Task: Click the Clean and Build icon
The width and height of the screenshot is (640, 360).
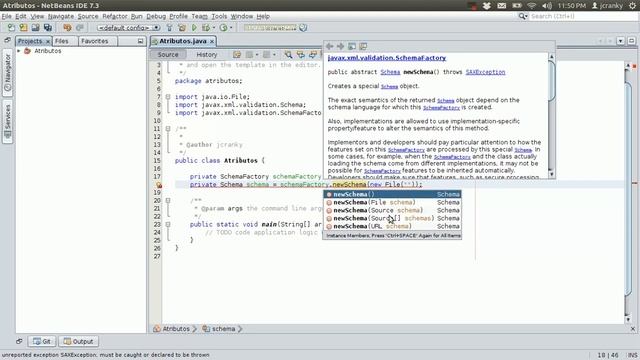Action: click(182, 28)
